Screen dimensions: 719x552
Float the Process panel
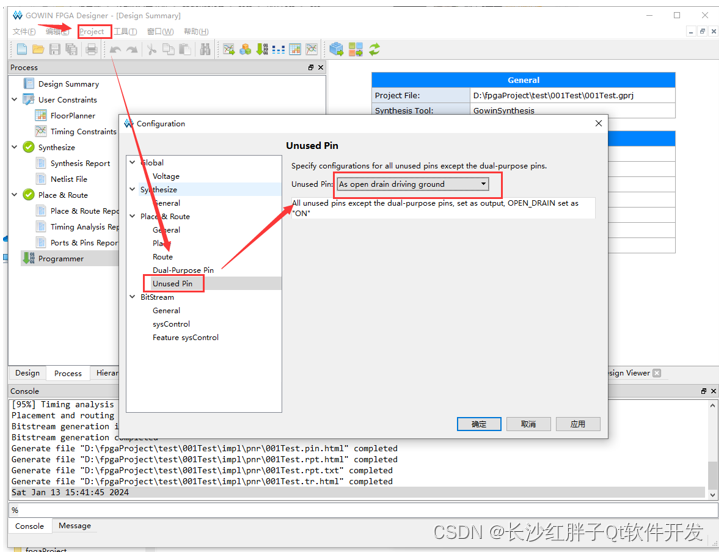point(310,67)
